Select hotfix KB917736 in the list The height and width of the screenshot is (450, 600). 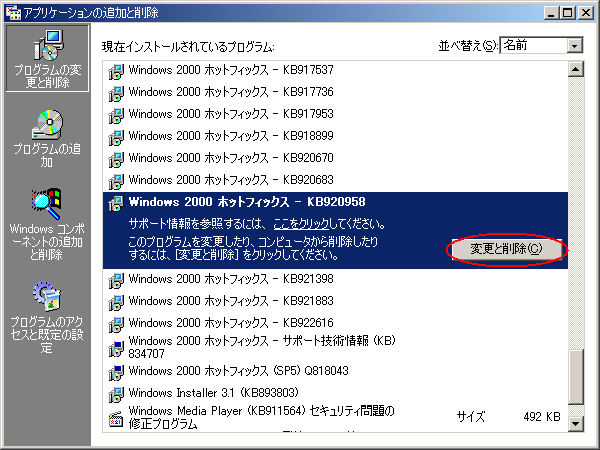231,92
